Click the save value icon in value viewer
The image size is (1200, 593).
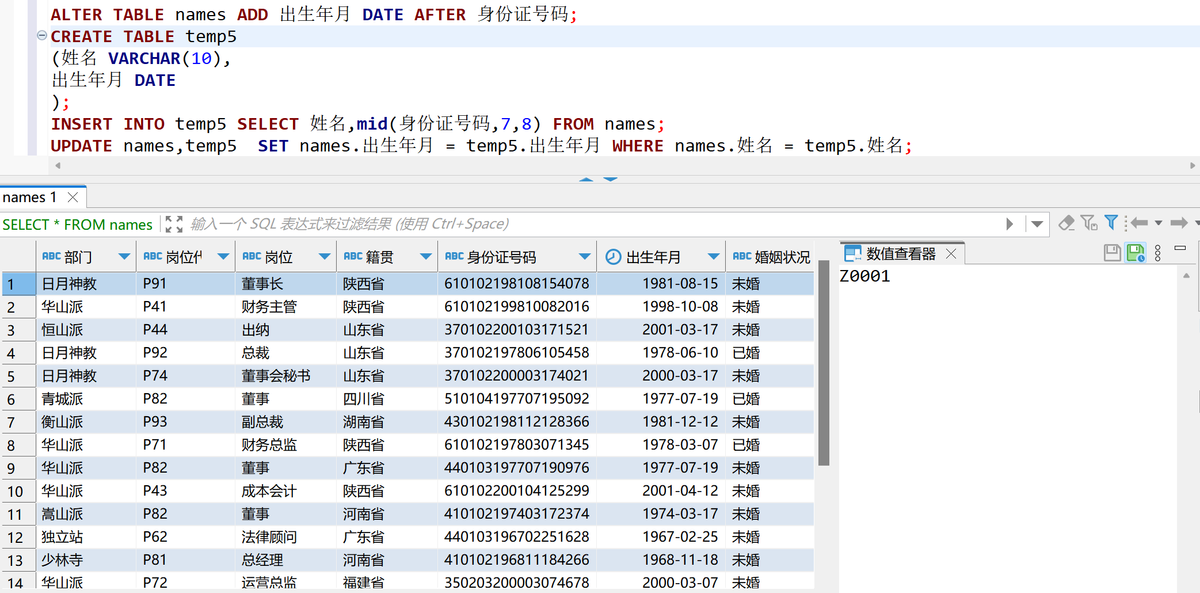[1112, 254]
